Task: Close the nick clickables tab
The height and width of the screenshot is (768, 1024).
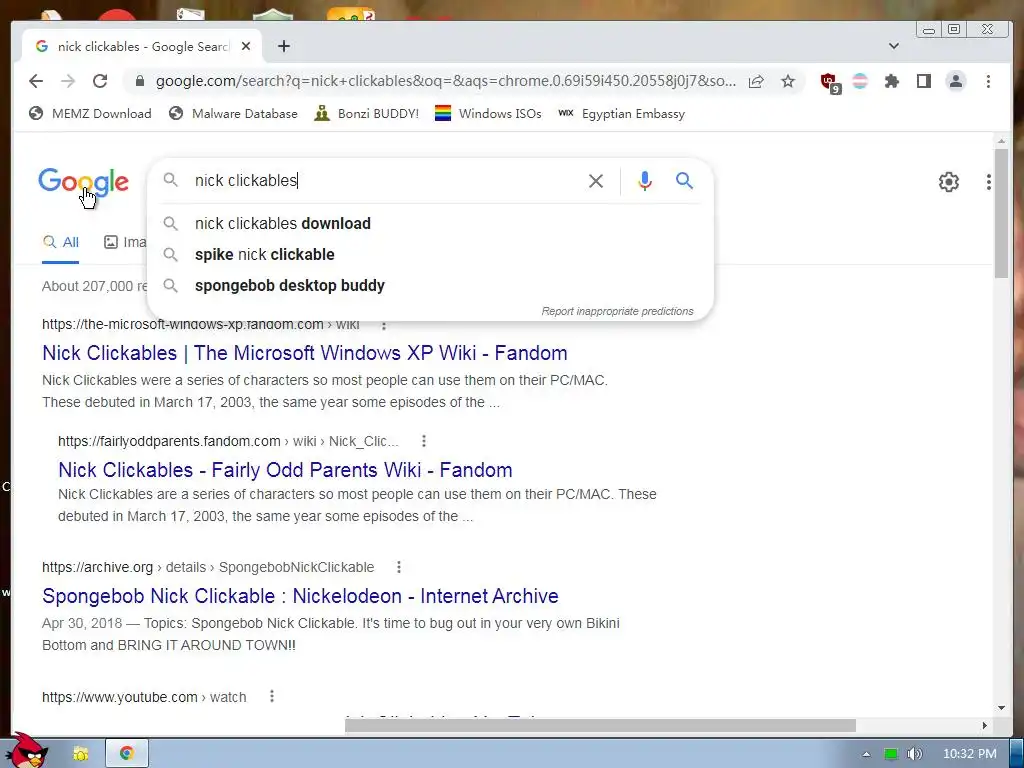Action: pyautogui.click(x=246, y=46)
